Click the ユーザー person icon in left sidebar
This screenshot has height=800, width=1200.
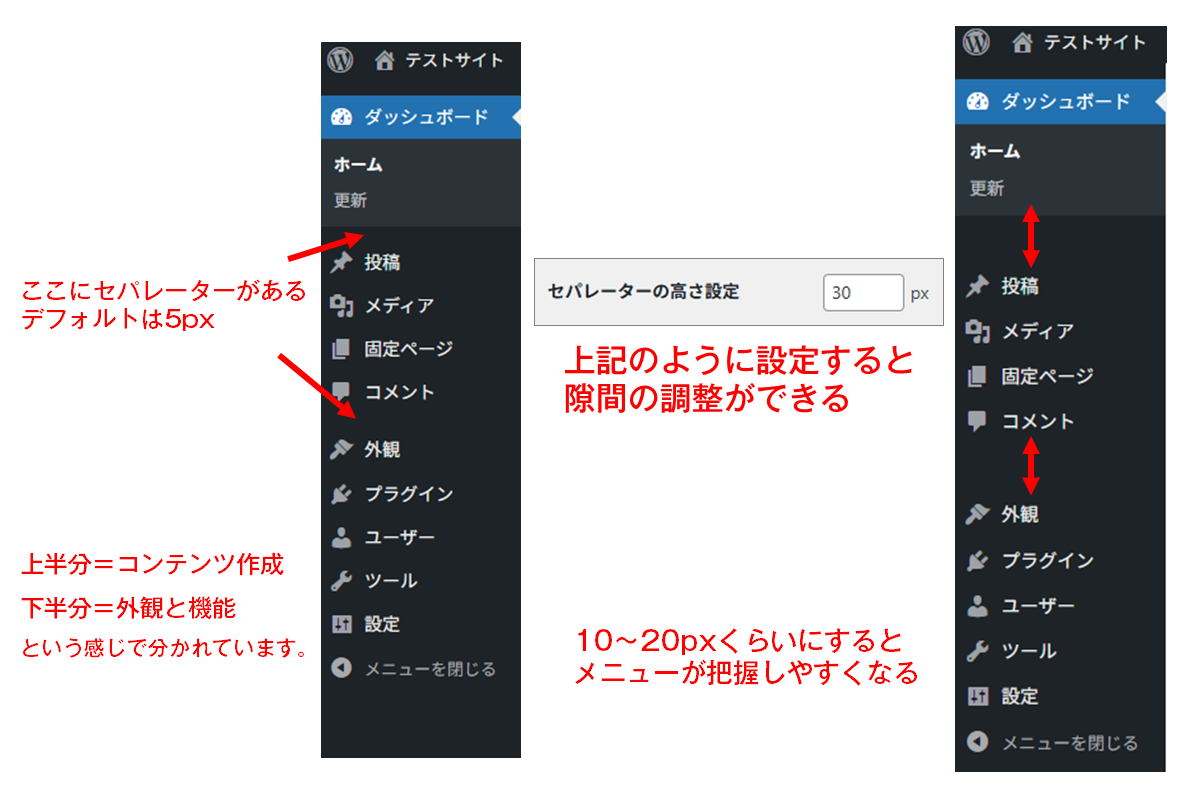click(x=341, y=537)
